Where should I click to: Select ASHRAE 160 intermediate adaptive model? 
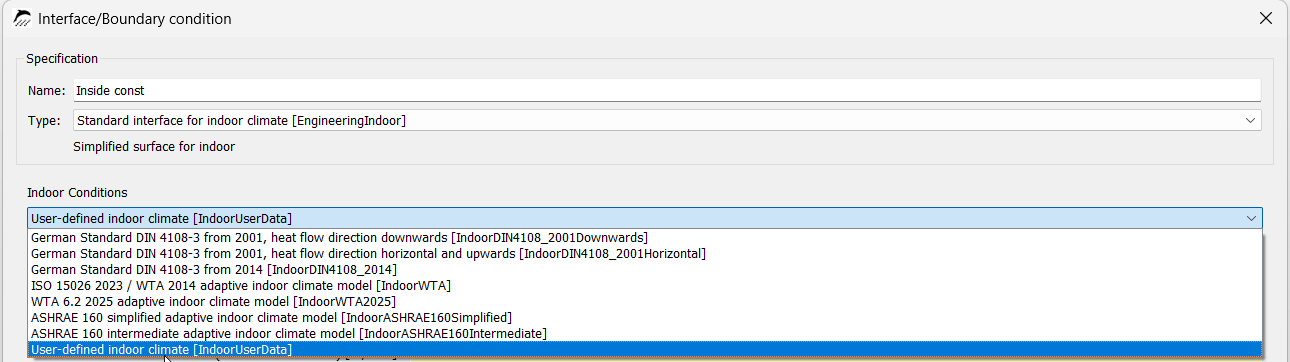click(645, 333)
